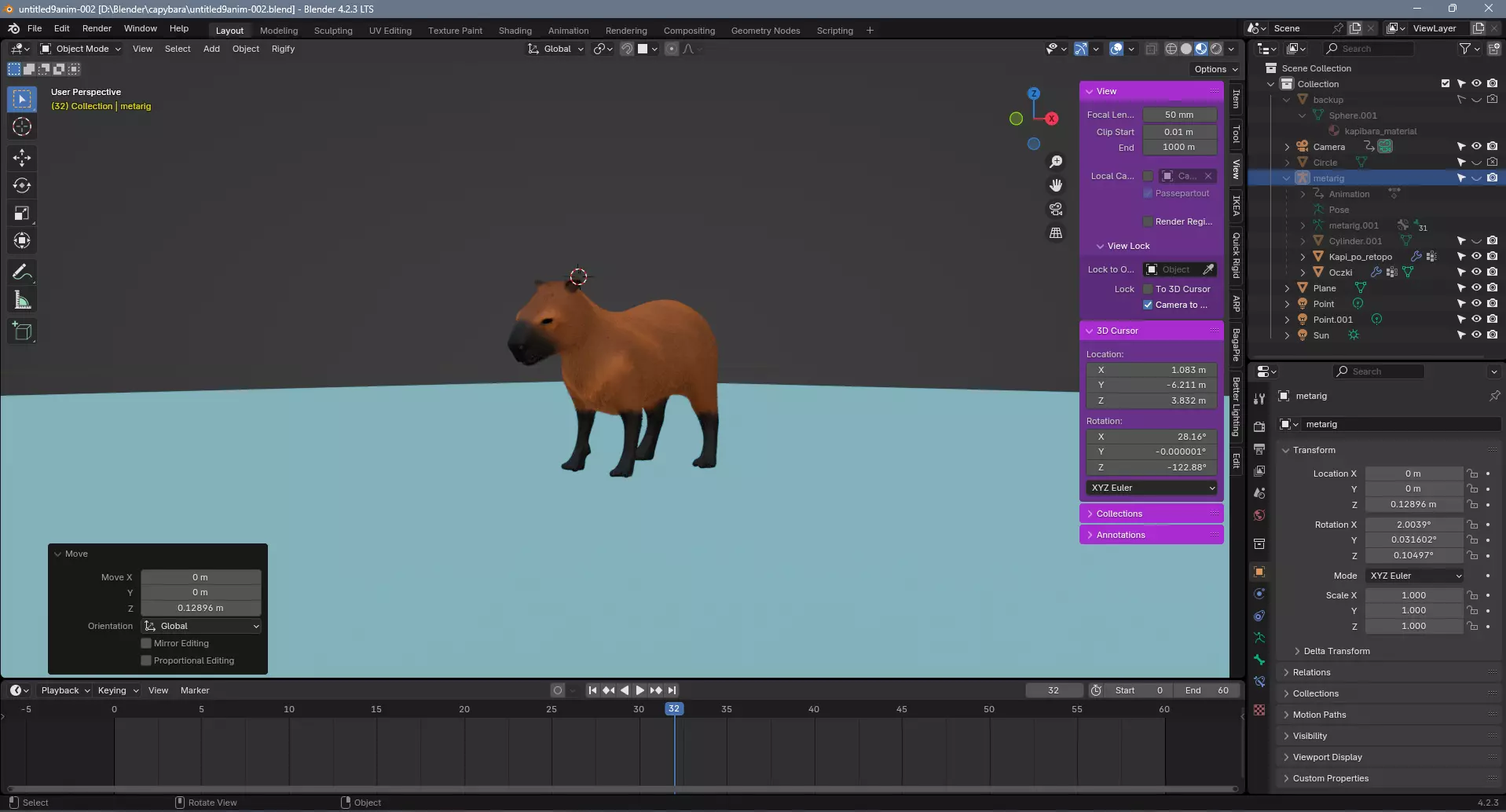Expand Oczki in the outliner
Image resolution: width=1506 pixels, height=812 pixels.
click(x=1303, y=272)
